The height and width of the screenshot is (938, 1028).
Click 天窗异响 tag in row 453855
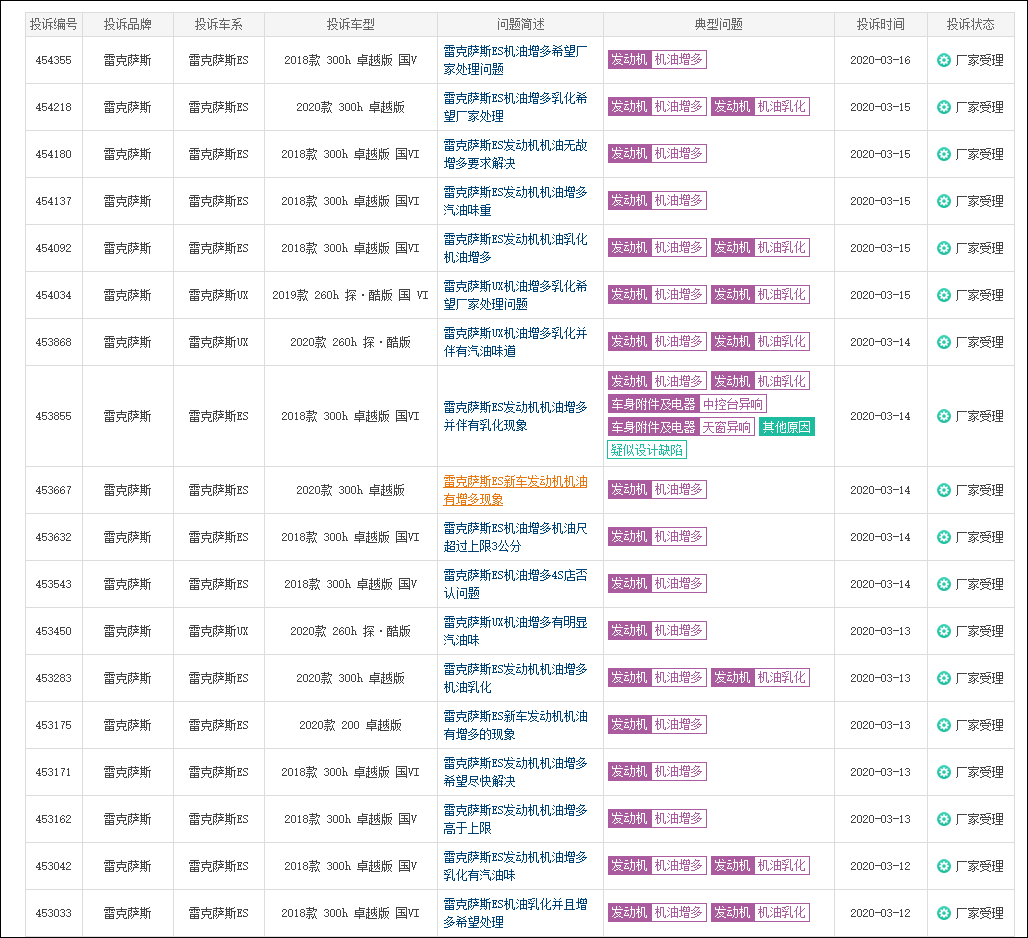click(x=727, y=427)
